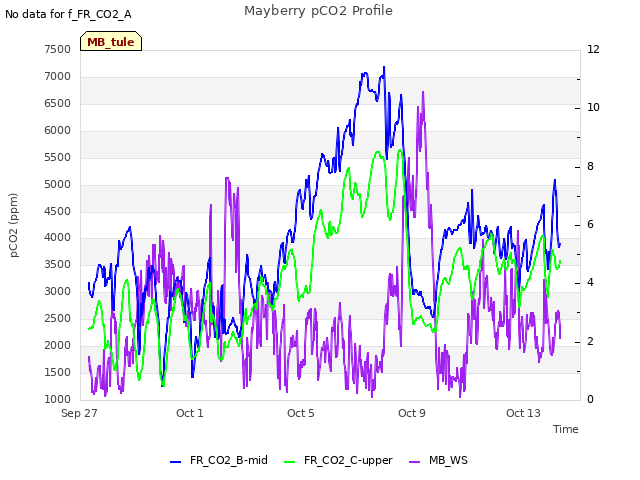This screenshot has width=640, height=480.
Task: Click the 8 tick on right axis
Action: (x=590, y=166)
